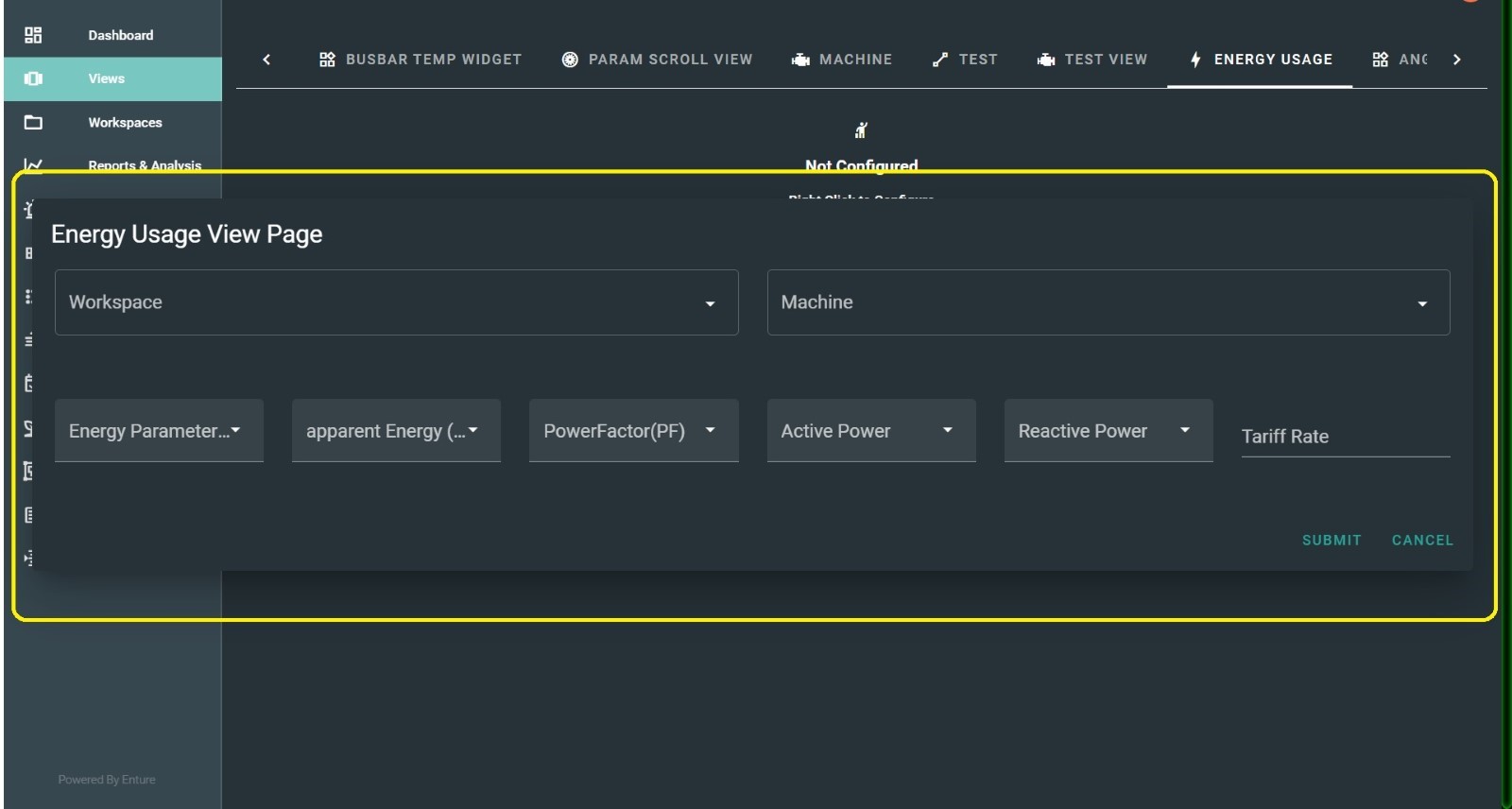Select the Views sidebar entry

(112, 78)
